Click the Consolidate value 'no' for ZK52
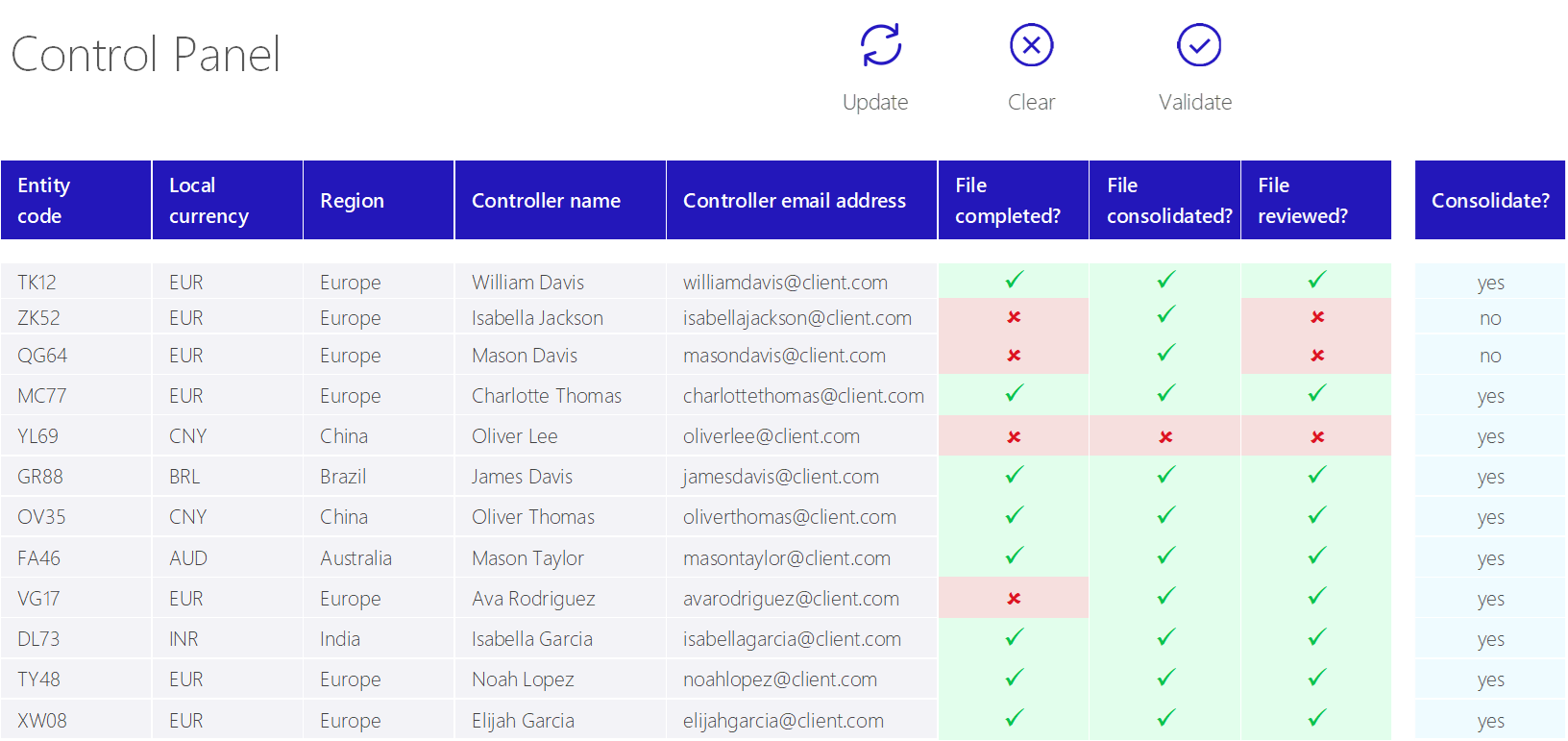The image size is (1568, 741). 1490,319
